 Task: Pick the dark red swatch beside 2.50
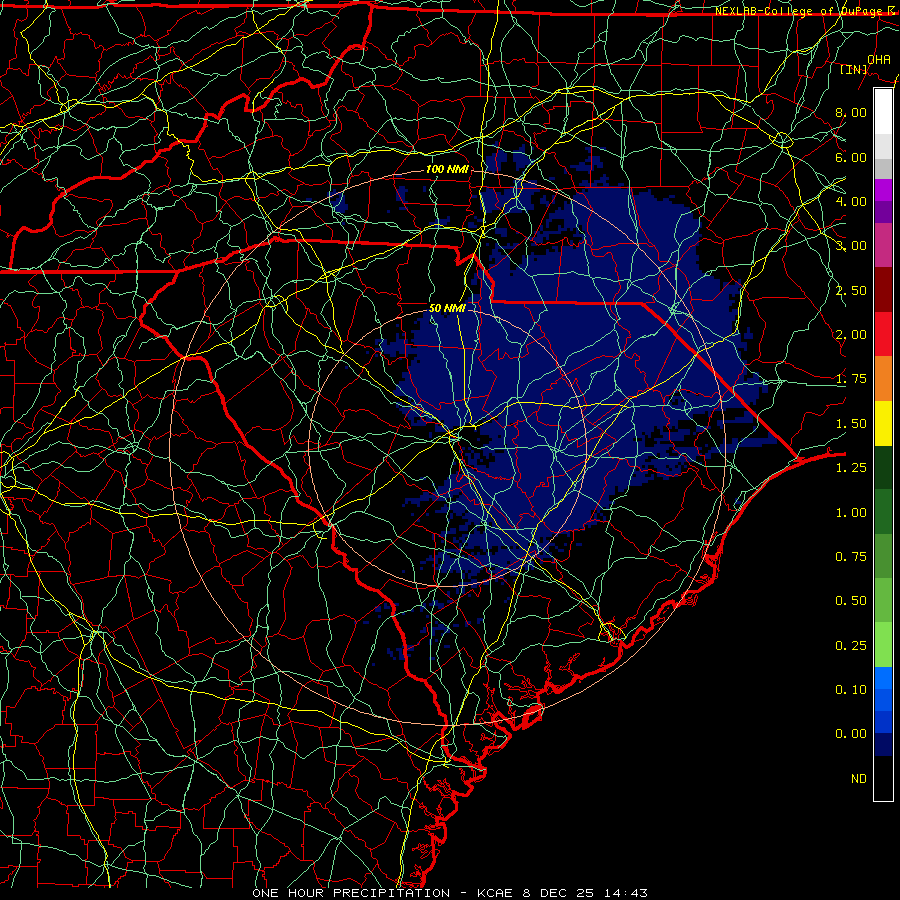point(883,290)
